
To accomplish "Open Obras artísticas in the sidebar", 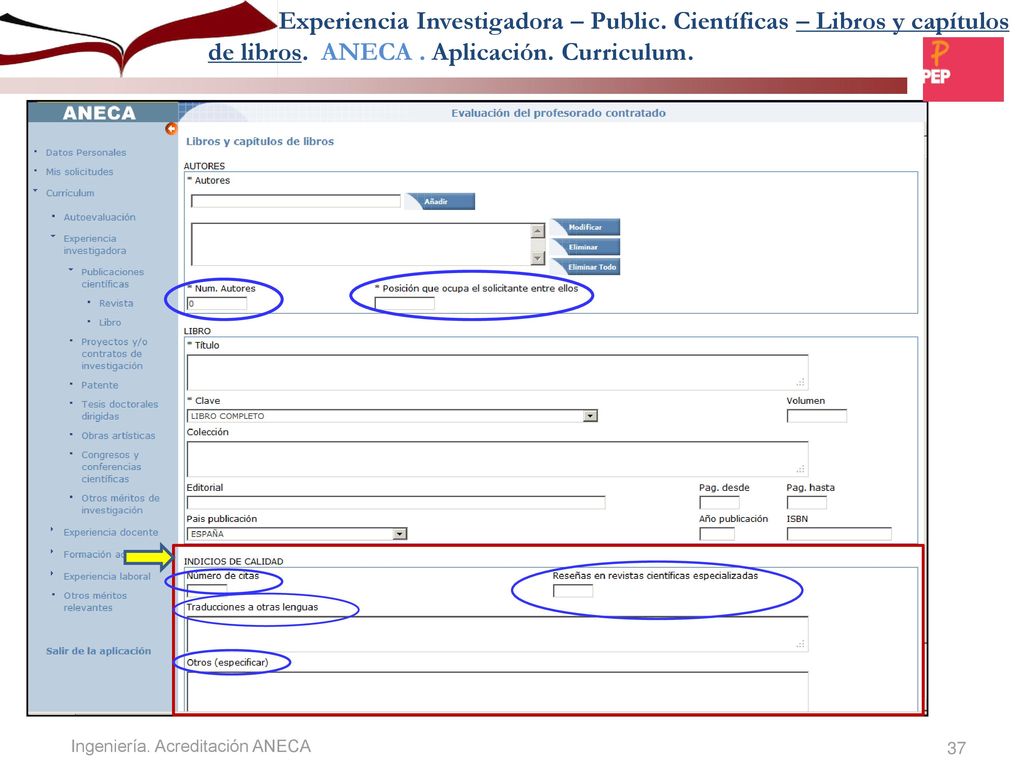I will click(x=118, y=436).
